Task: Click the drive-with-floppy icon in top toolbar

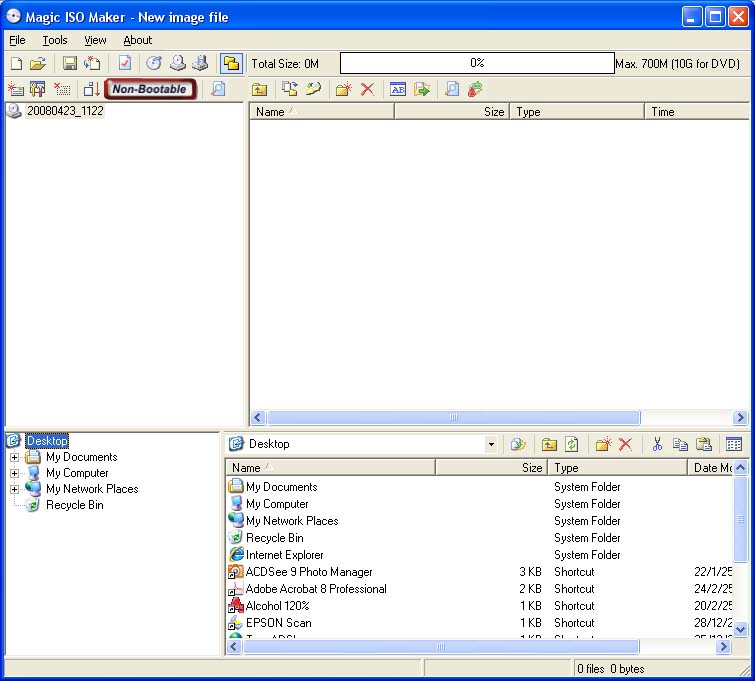Action: coord(200,64)
